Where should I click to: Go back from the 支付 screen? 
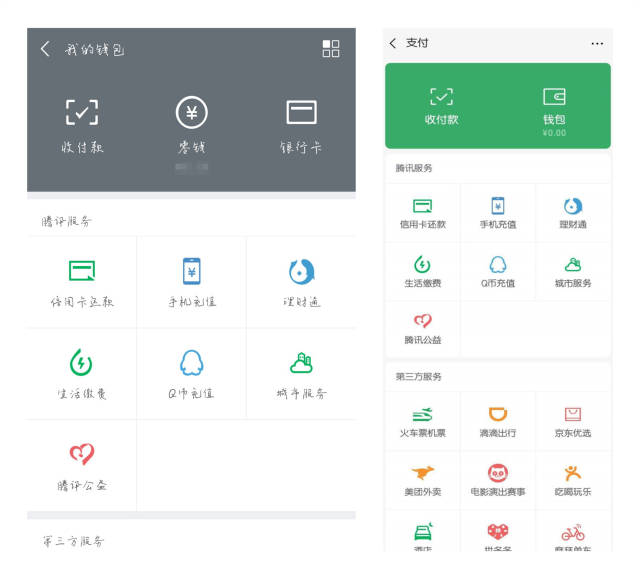point(393,43)
